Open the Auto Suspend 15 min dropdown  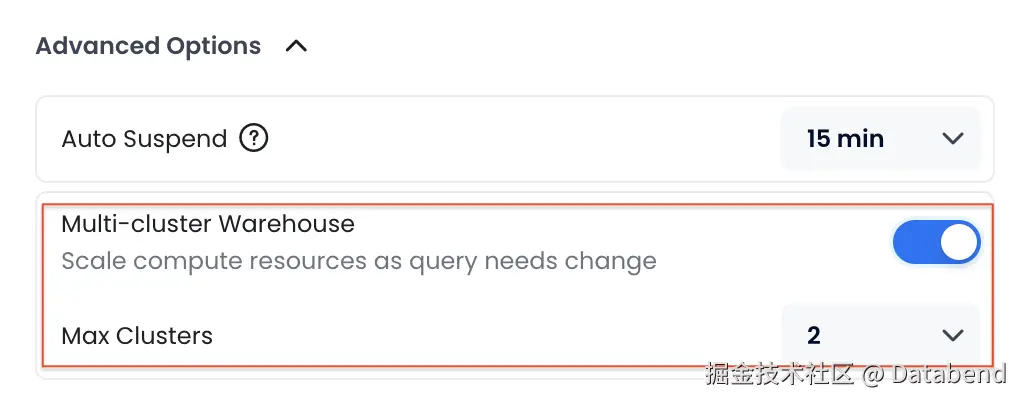(880, 138)
